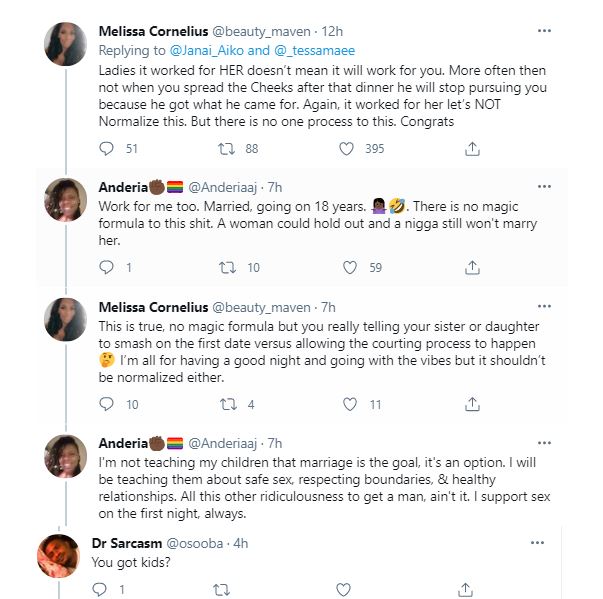Like Melissa's tweet with 11 likes
603x599 pixels.
tap(347, 405)
